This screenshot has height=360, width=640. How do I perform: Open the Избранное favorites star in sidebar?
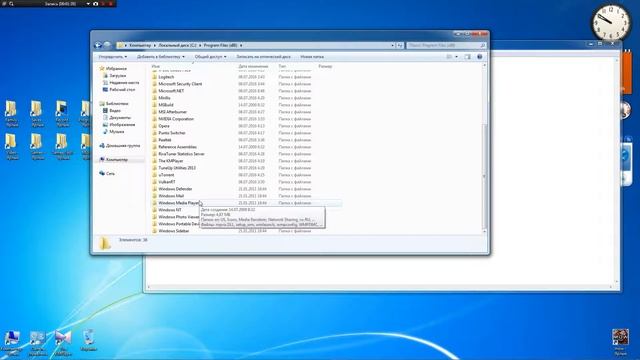tap(102, 69)
